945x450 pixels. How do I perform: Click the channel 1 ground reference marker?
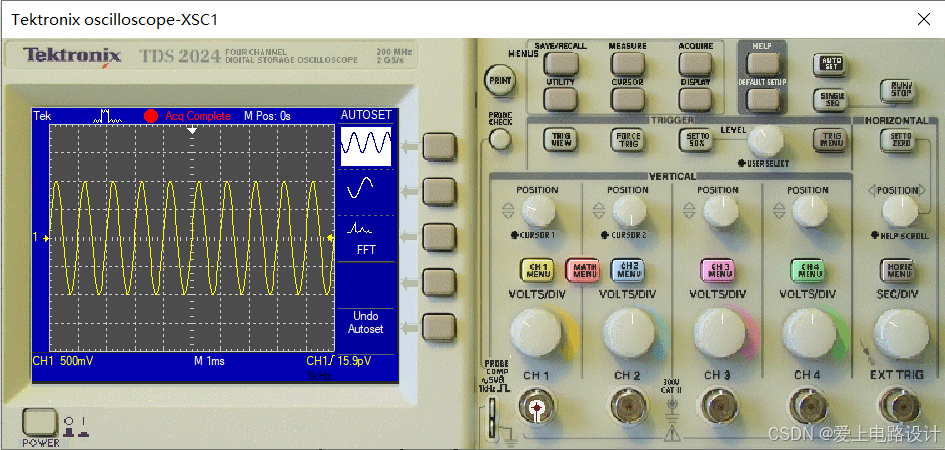pos(41,238)
